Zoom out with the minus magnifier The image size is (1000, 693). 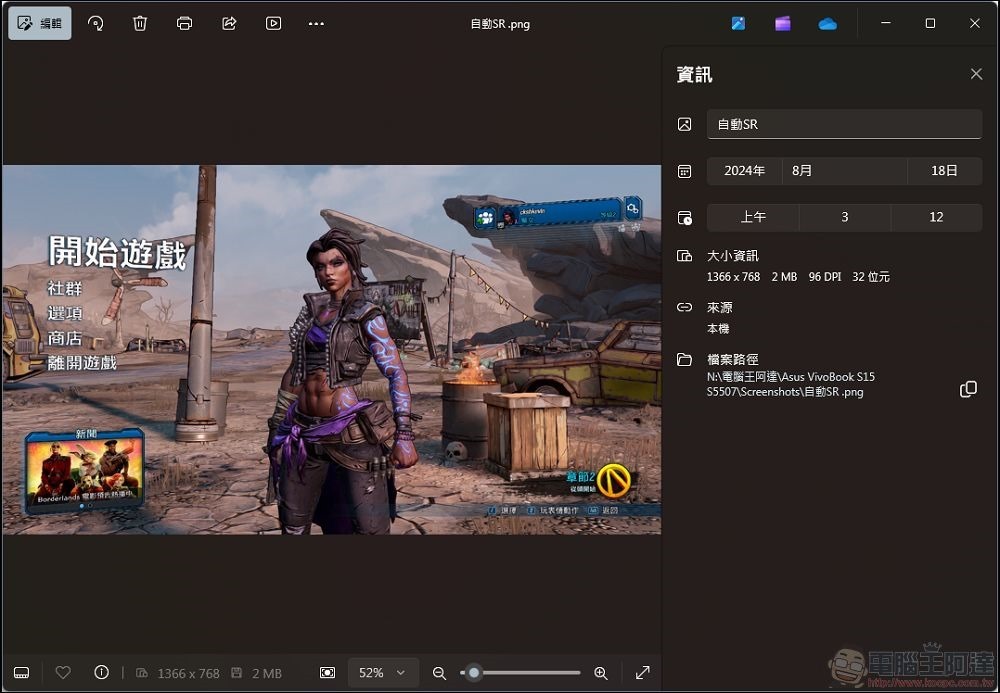pyautogui.click(x=439, y=673)
